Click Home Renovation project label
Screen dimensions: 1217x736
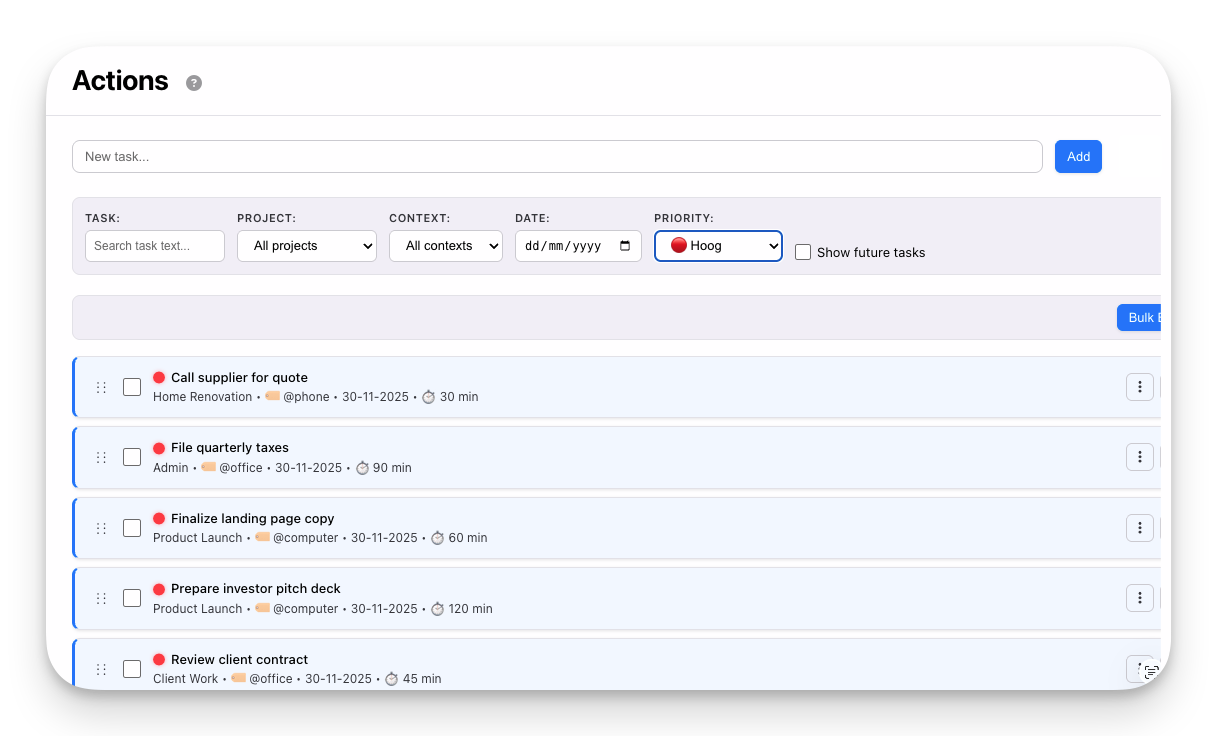[x=203, y=397]
